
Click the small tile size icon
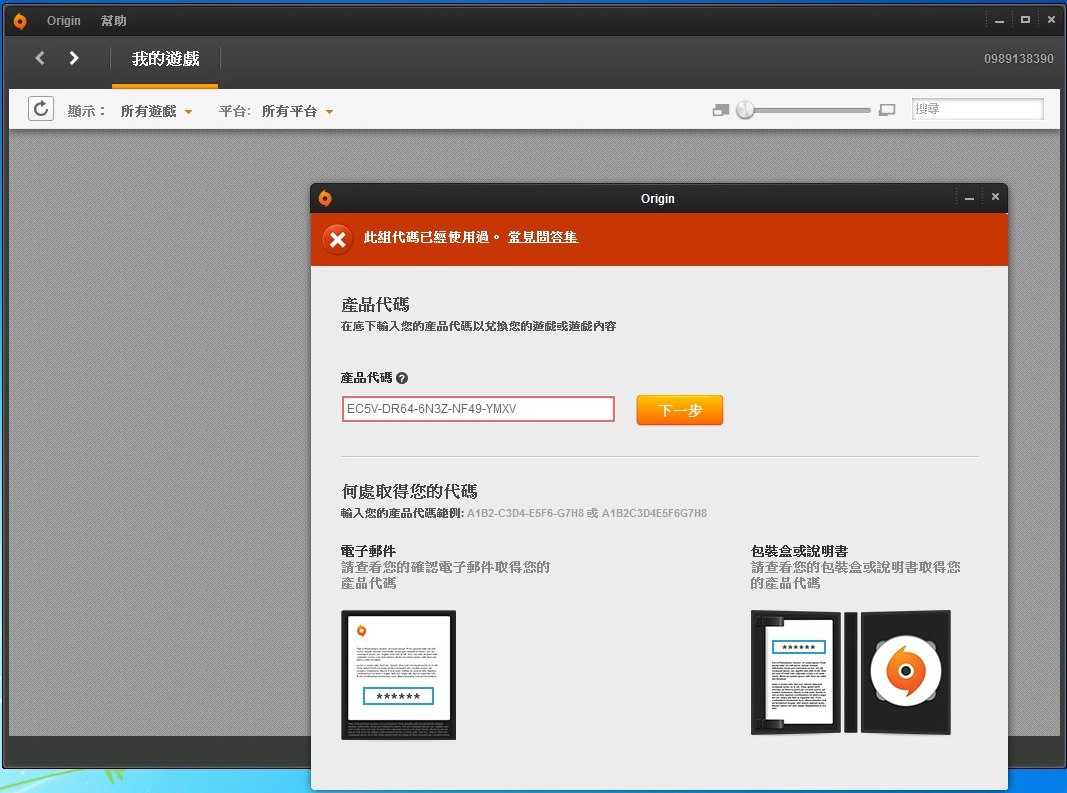(721, 110)
